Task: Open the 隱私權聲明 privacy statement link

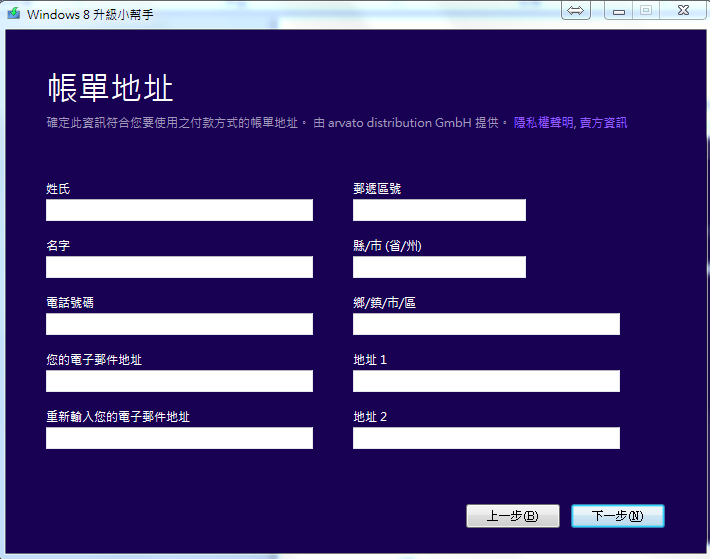Action: click(x=543, y=123)
